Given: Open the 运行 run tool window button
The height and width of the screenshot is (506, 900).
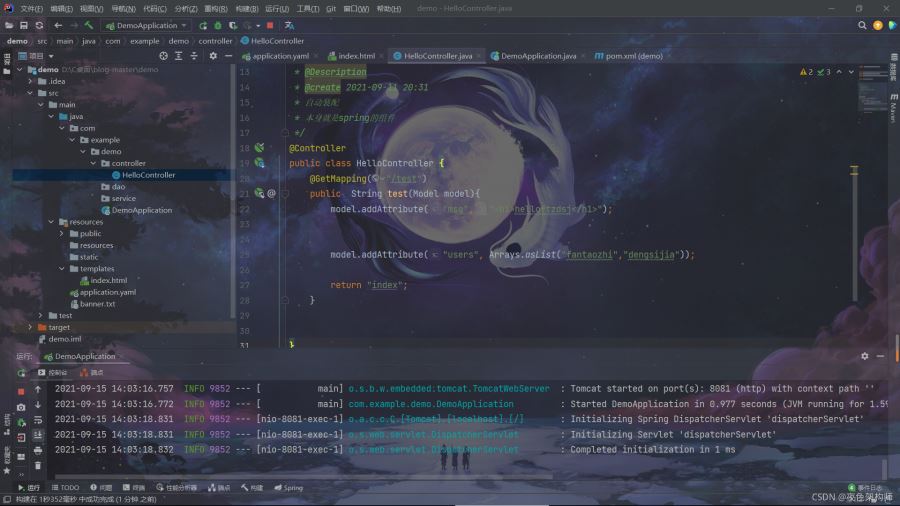Looking at the screenshot, I should tap(29, 488).
